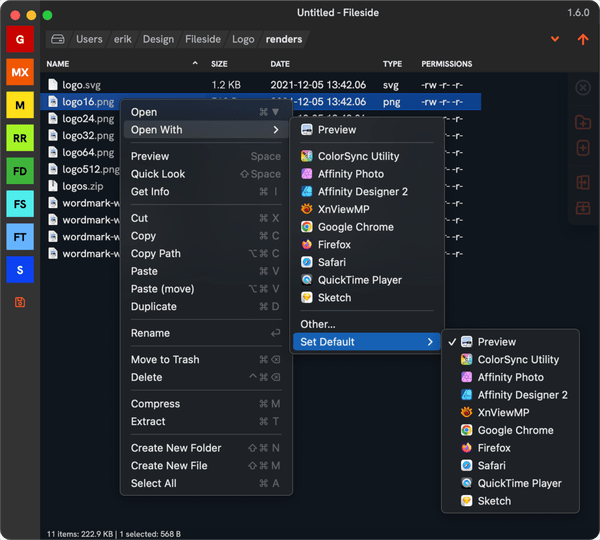Set QuickTime Player as default app

coord(510,483)
